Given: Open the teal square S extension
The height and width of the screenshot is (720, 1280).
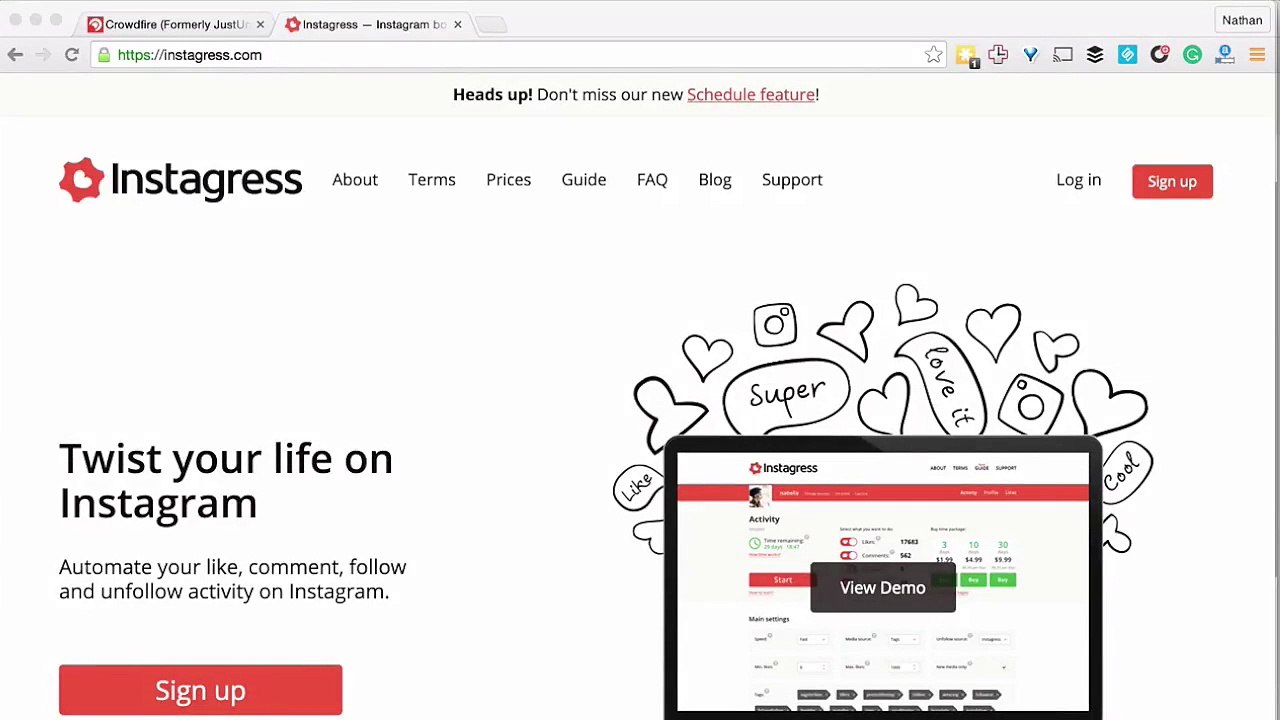Looking at the screenshot, I should coord(1127,55).
